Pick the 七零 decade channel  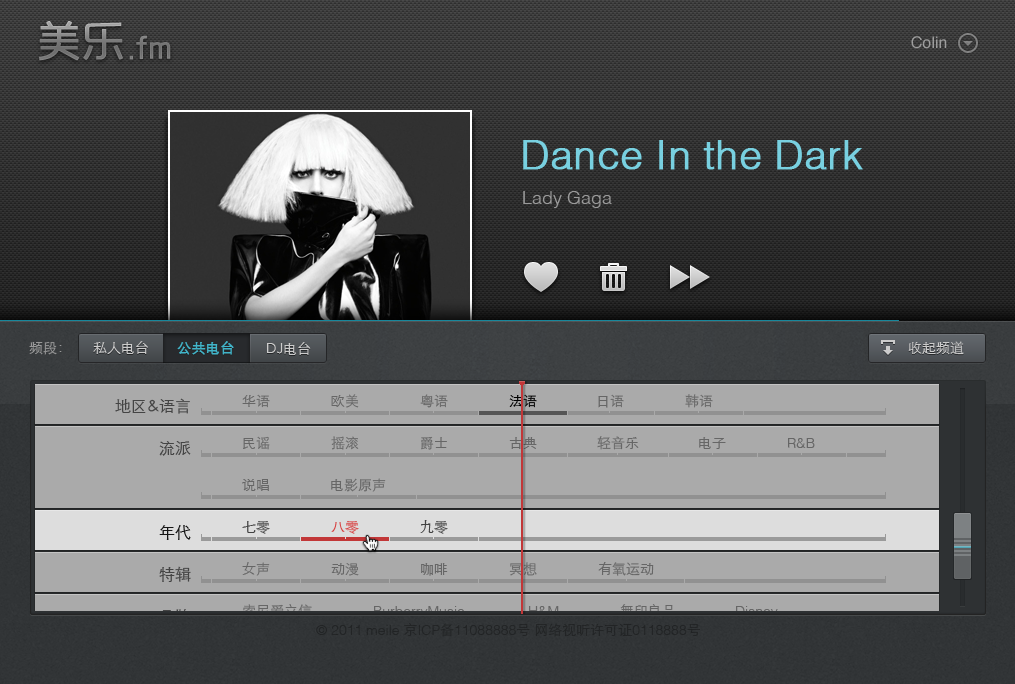pyautogui.click(x=256, y=527)
